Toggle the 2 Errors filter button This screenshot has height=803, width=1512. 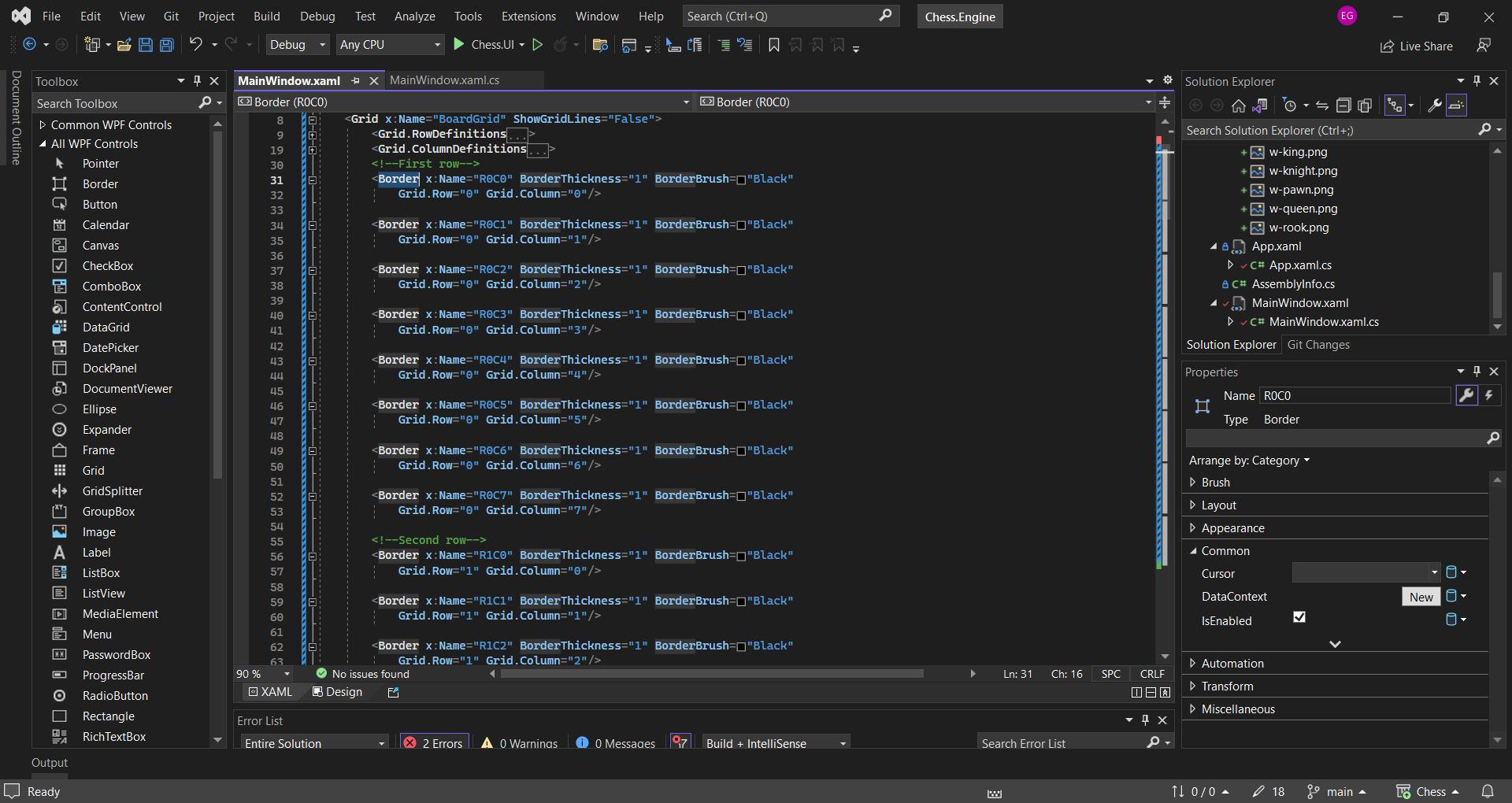(x=433, y=743)
